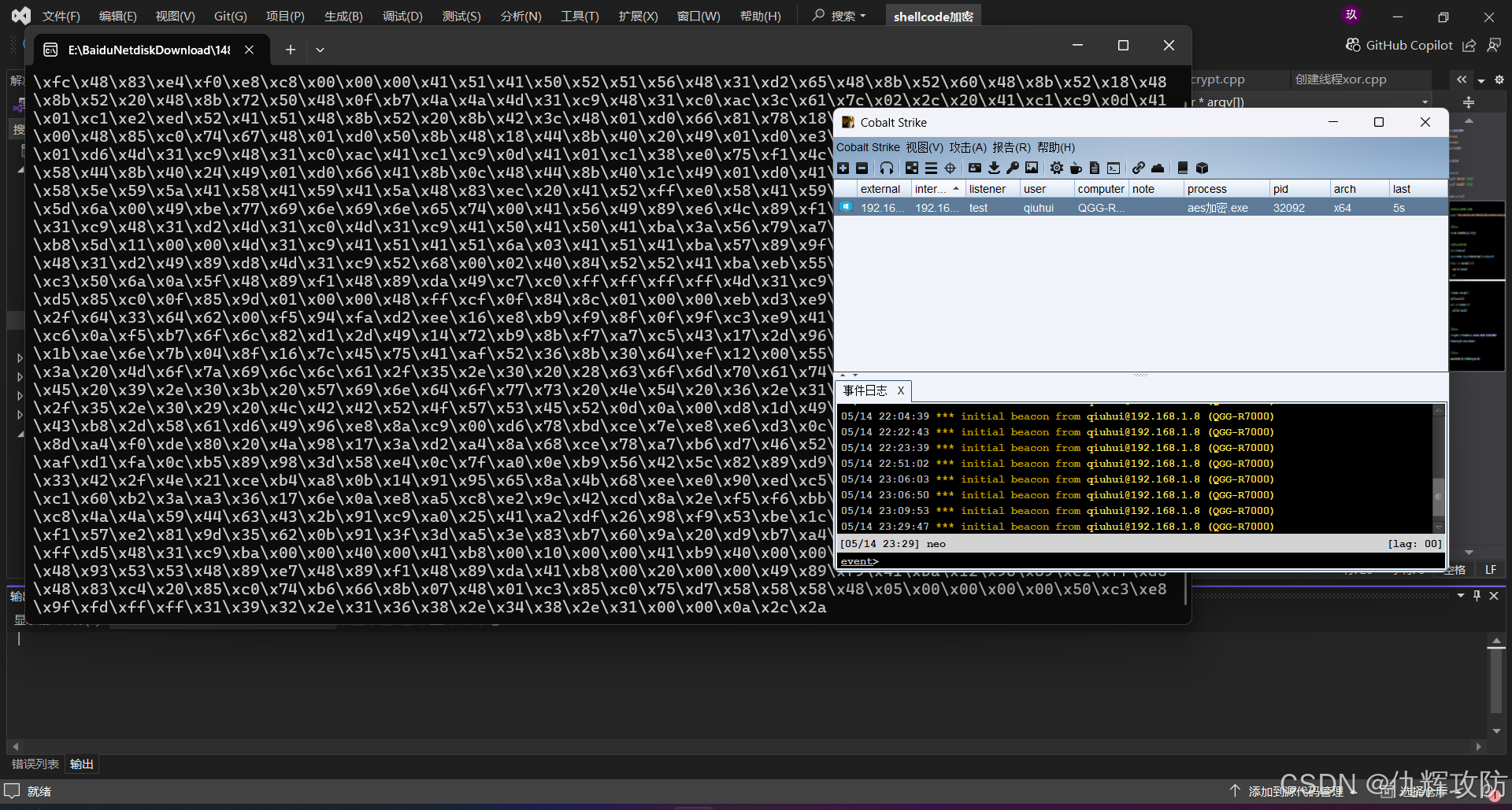Click the cloud Manage web server icon

(x=1158, y=168)
